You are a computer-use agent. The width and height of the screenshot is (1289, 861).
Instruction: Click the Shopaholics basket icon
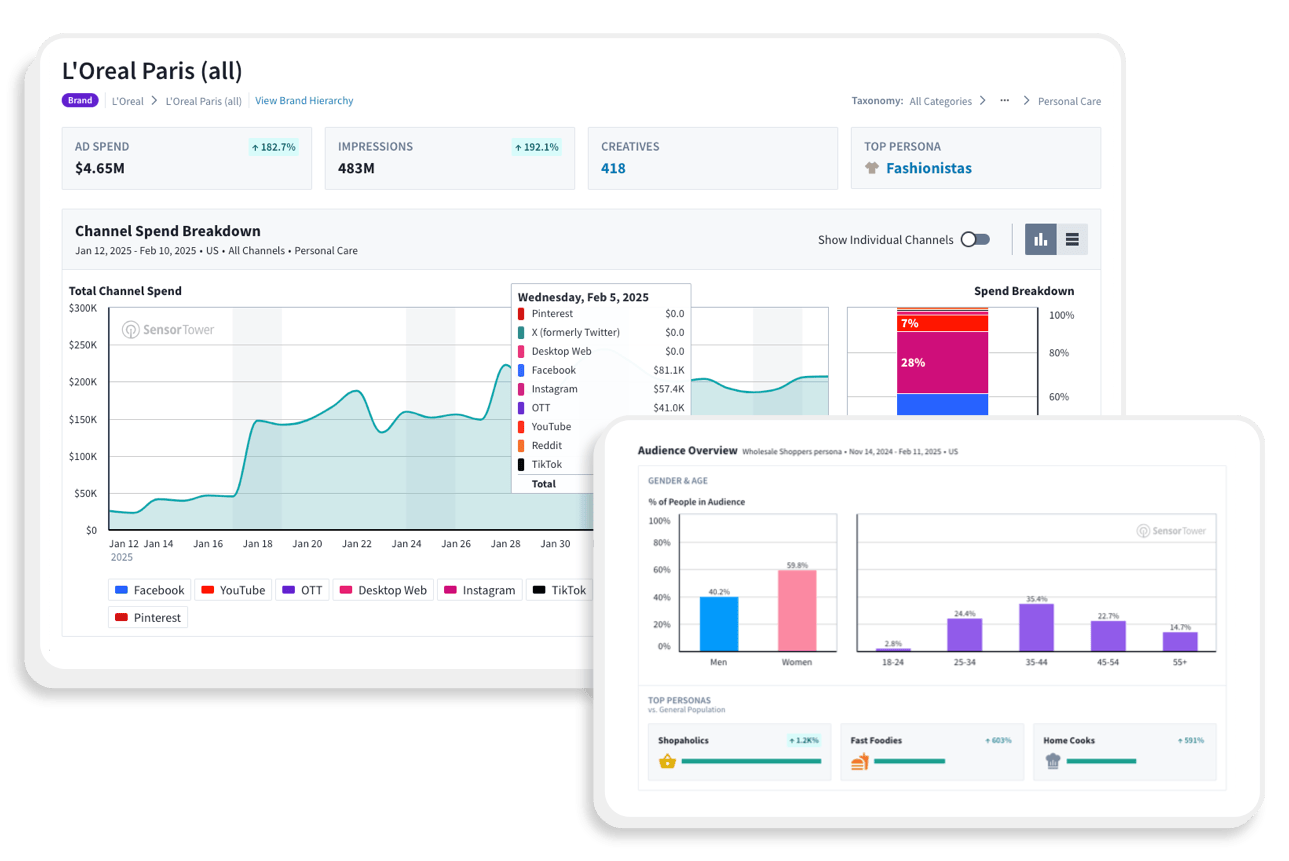pyautogui.click(x=667, y=762)
